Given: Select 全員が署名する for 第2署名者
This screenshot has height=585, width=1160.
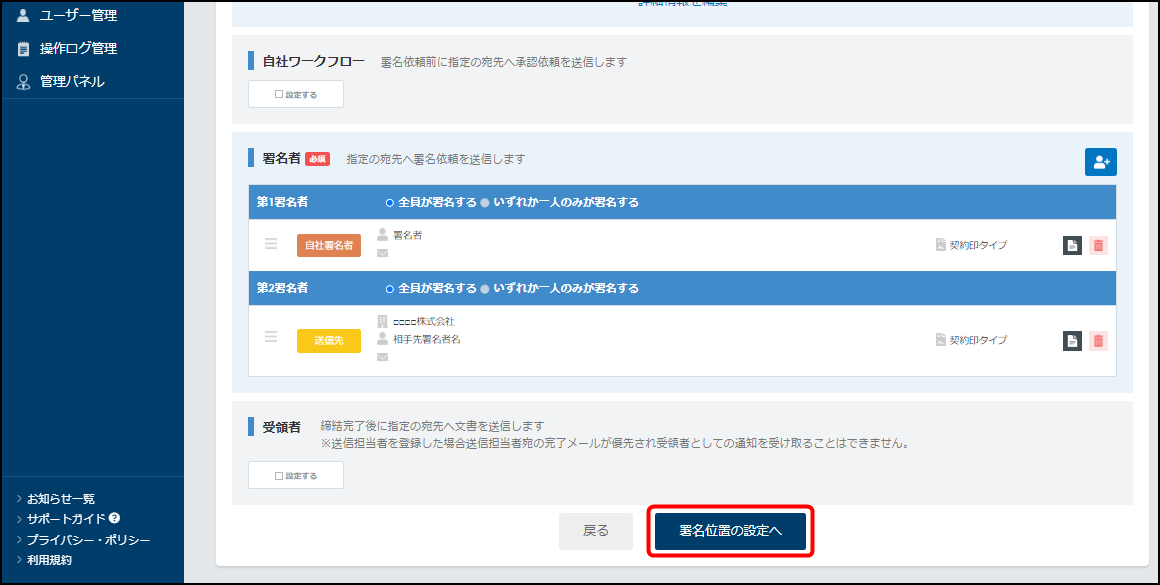Looking at the screenshot, I should 390,288.
